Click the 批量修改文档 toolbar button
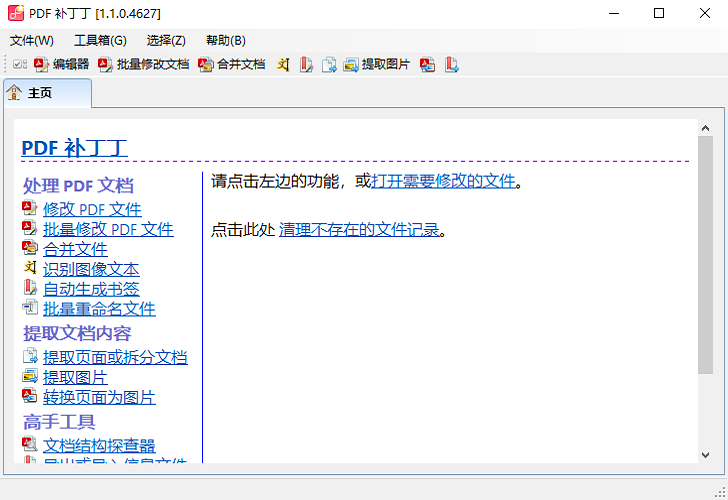 tap(144, 64)
